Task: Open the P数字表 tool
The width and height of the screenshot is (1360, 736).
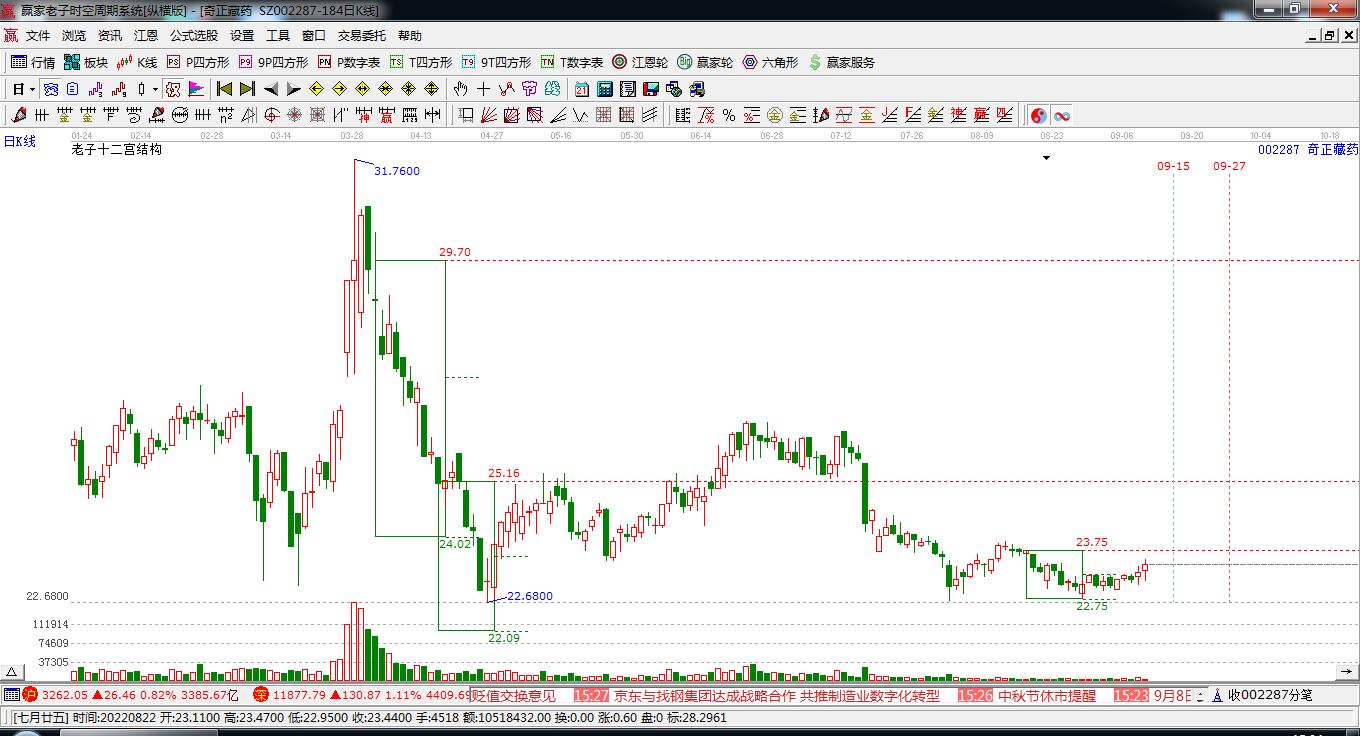Action: point(348,62)
